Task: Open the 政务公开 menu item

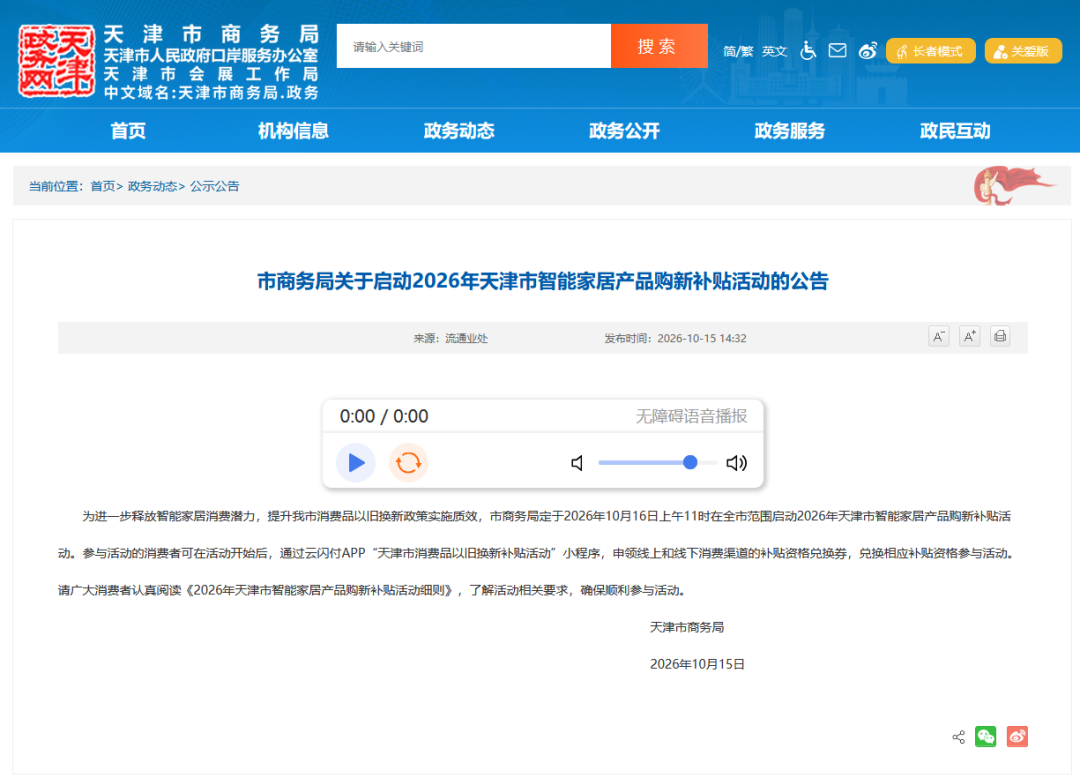Action: [625, 131]
